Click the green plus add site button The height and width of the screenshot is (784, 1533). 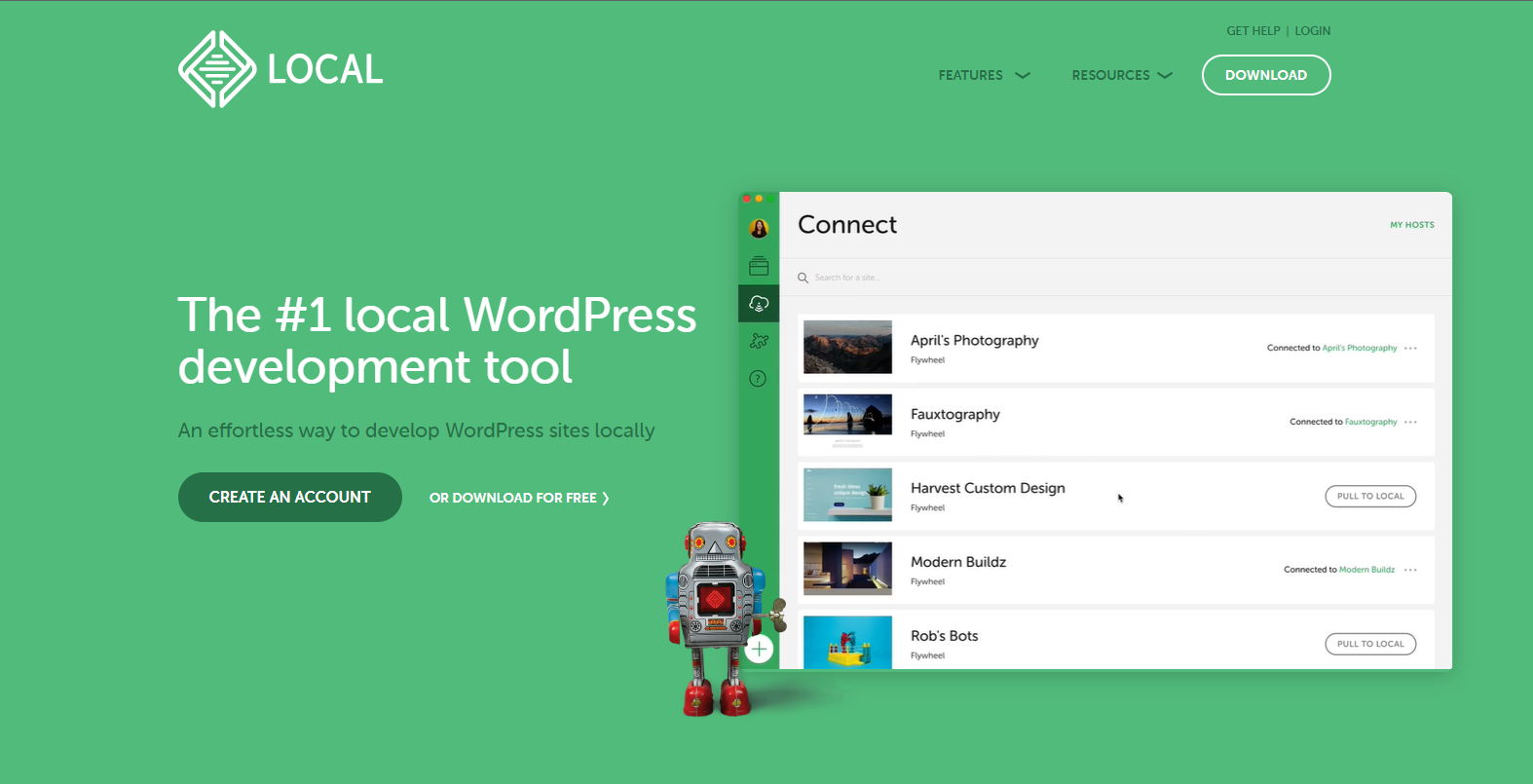coord(760,649)
